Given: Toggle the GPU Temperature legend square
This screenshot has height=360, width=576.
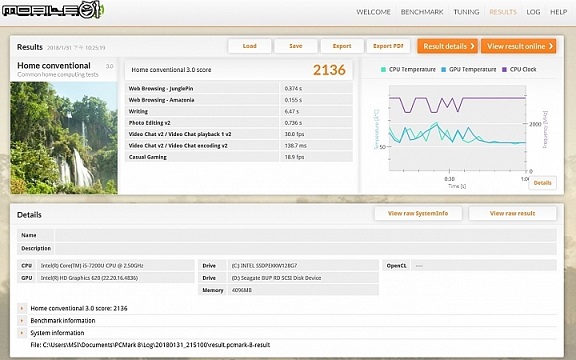Looking at the screenshot, I should [443, 69].
